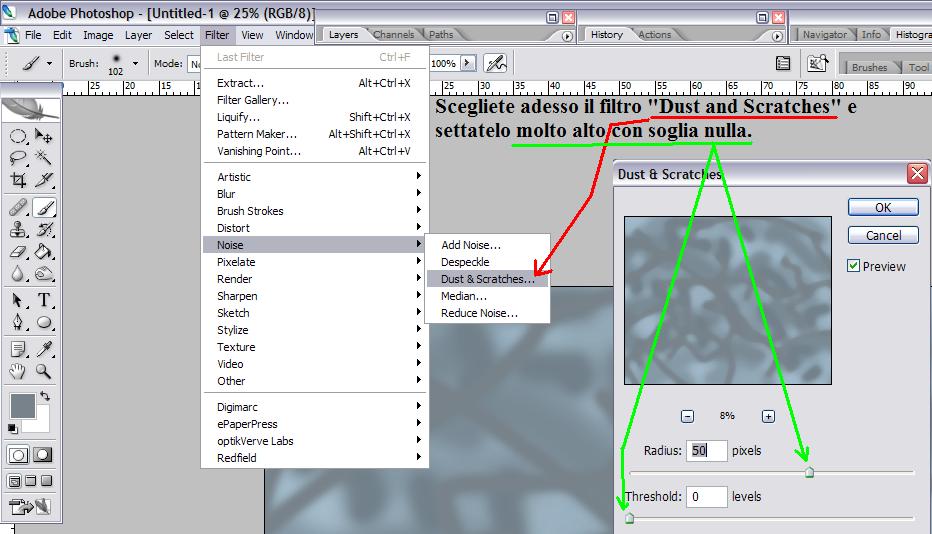This screenshot has width=932, height=534.
Task: Switch to Quick Mask mode
Action: [x=43, y=456]
